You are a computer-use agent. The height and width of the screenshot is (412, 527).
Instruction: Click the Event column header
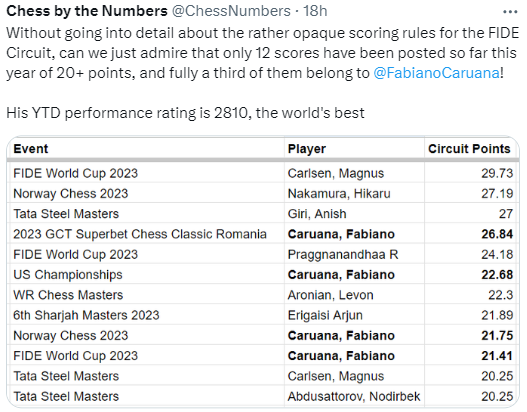pyautogui.click(x=145, y=149)
